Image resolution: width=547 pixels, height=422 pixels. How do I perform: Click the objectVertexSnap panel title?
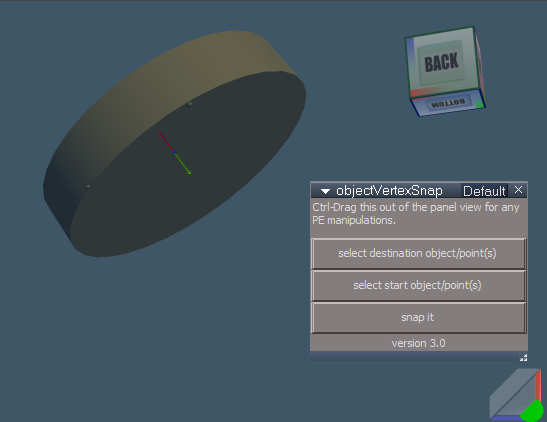(x=389, y=191)
